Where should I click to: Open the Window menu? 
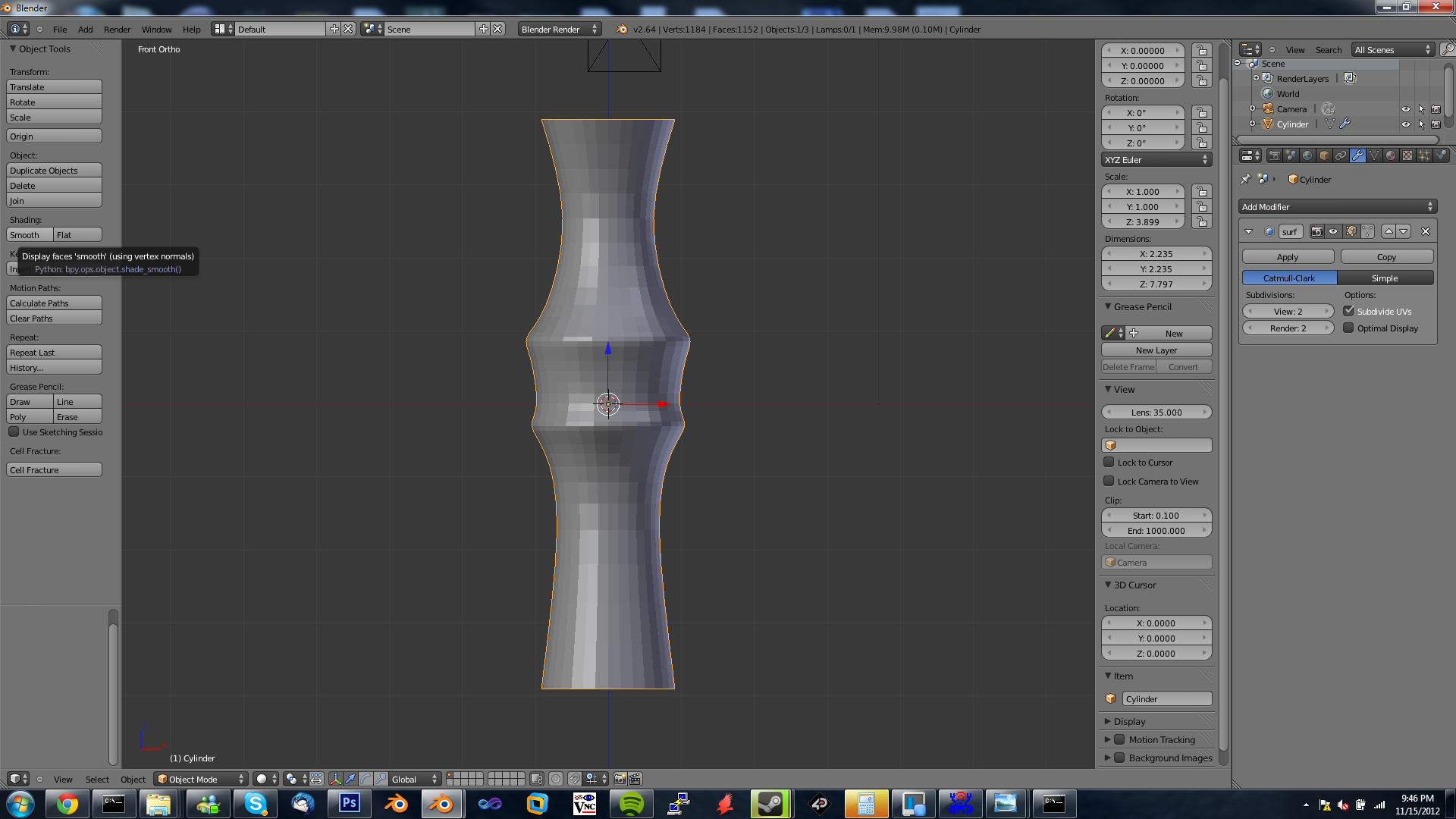[156, 30]
